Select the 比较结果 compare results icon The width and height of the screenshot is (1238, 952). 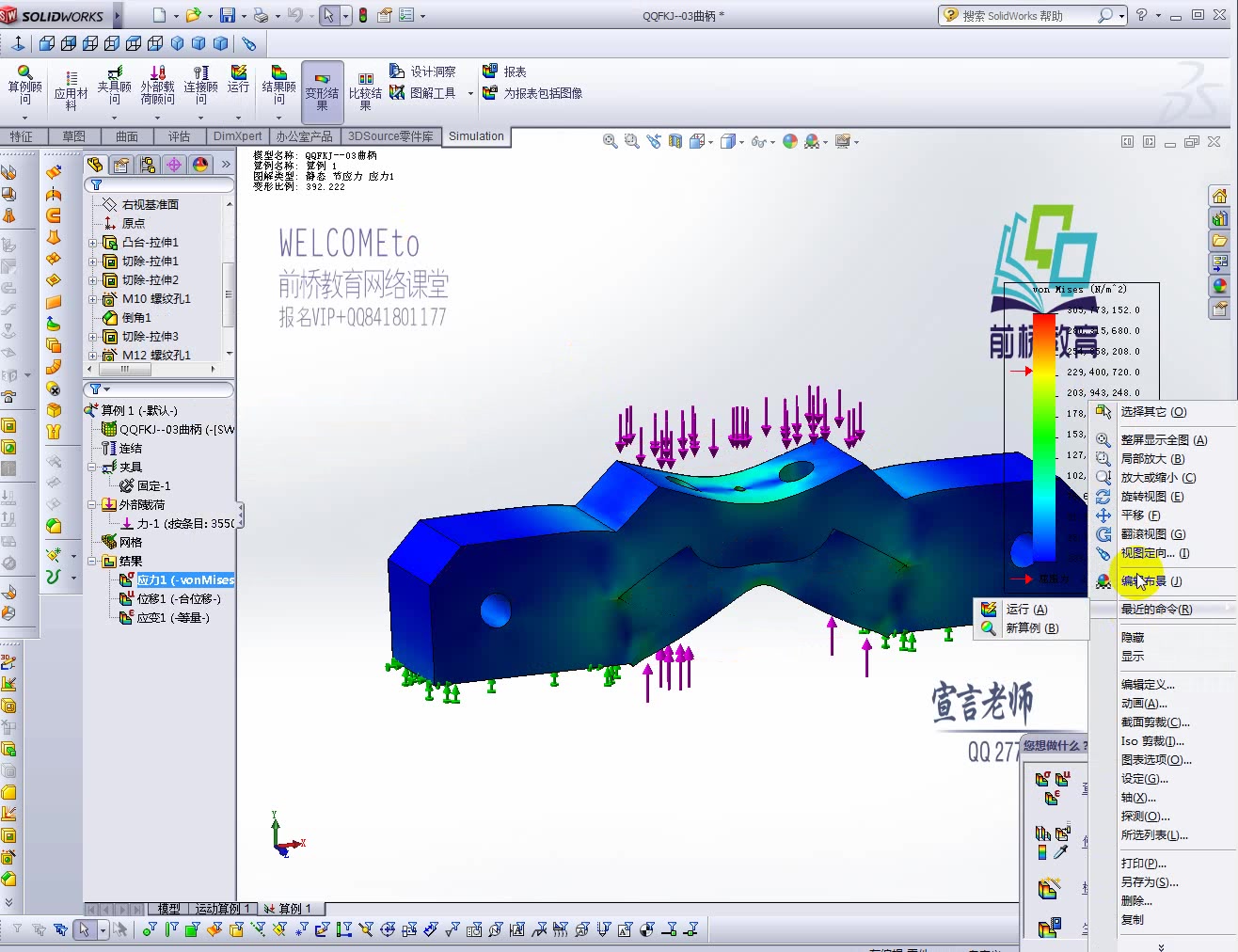tap(366, 85)
